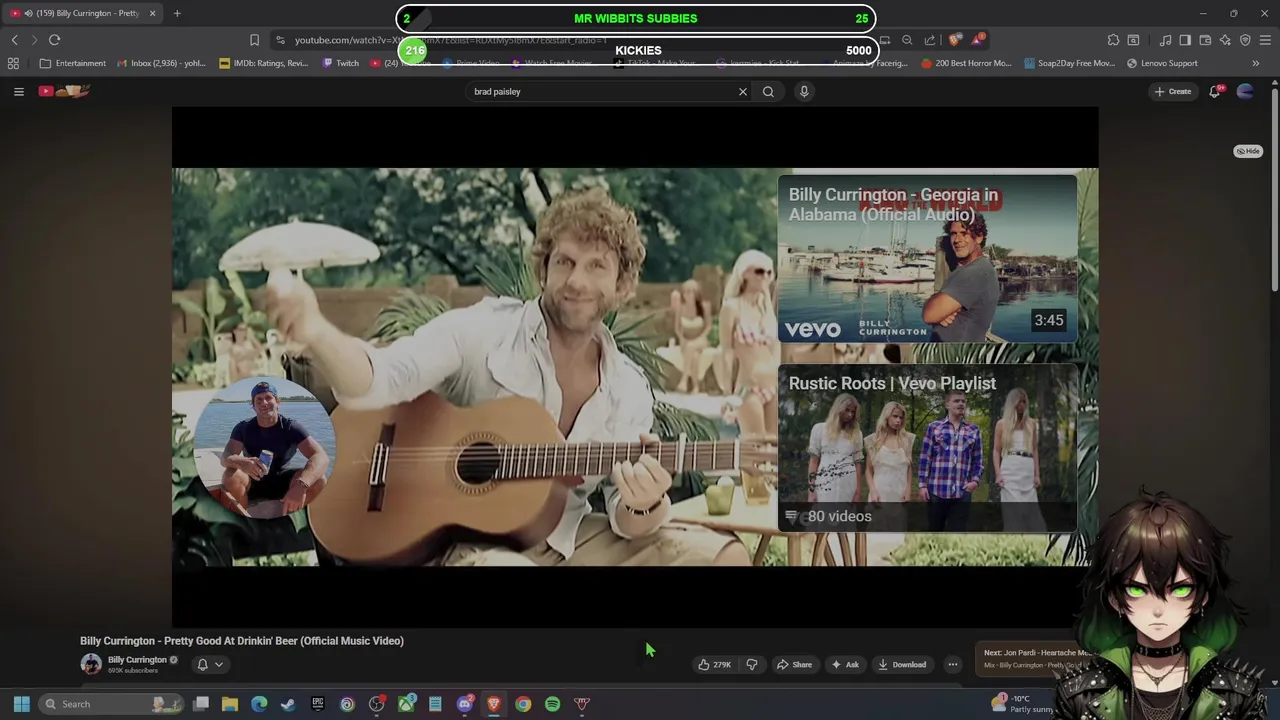Image resolution: width=1280 pixels, height=720 pixels.
Task: Open Steam from taskbar
Action: (x=288, y=704)
